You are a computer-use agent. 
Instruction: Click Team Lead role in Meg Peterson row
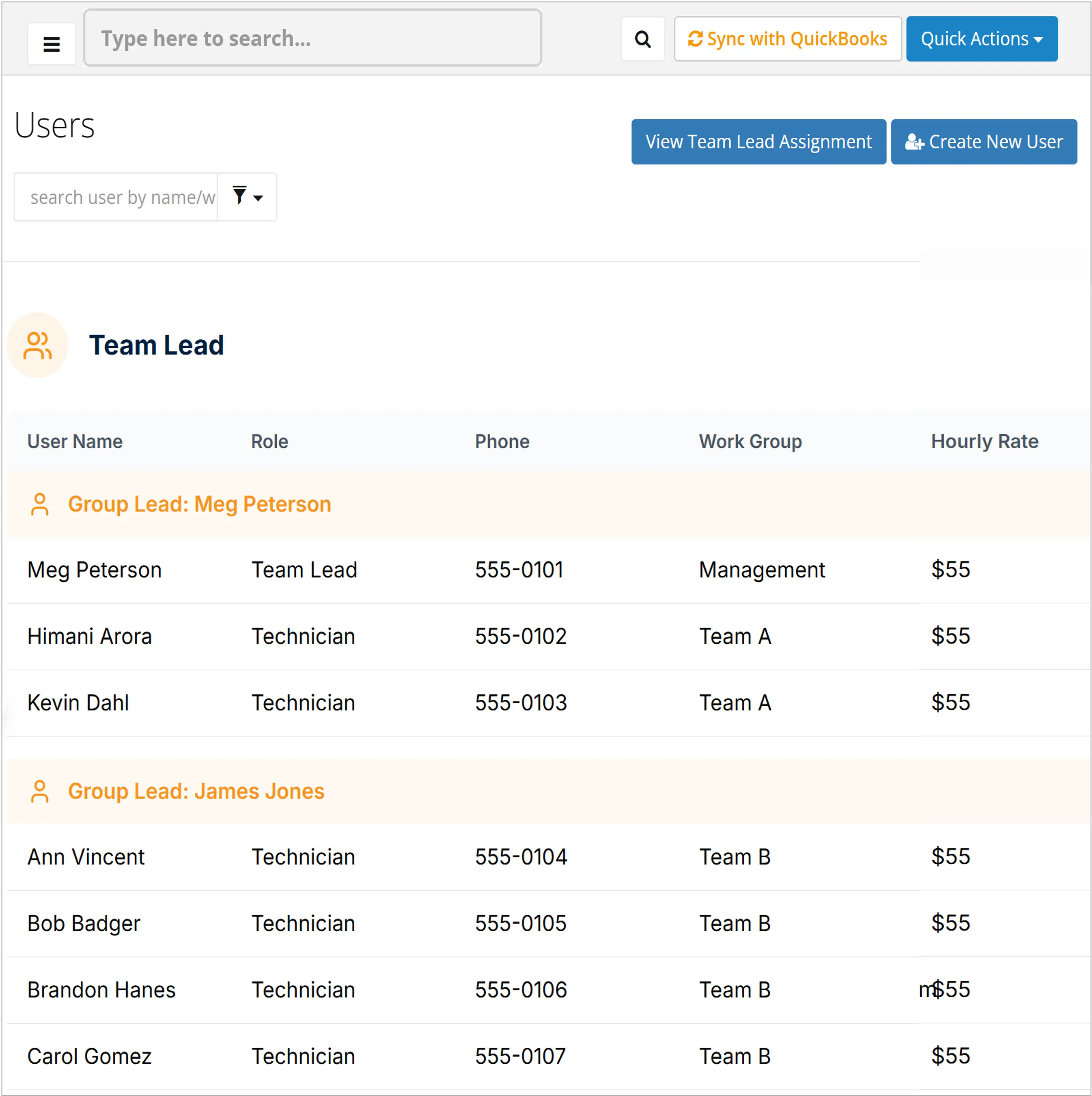[305, 570]
